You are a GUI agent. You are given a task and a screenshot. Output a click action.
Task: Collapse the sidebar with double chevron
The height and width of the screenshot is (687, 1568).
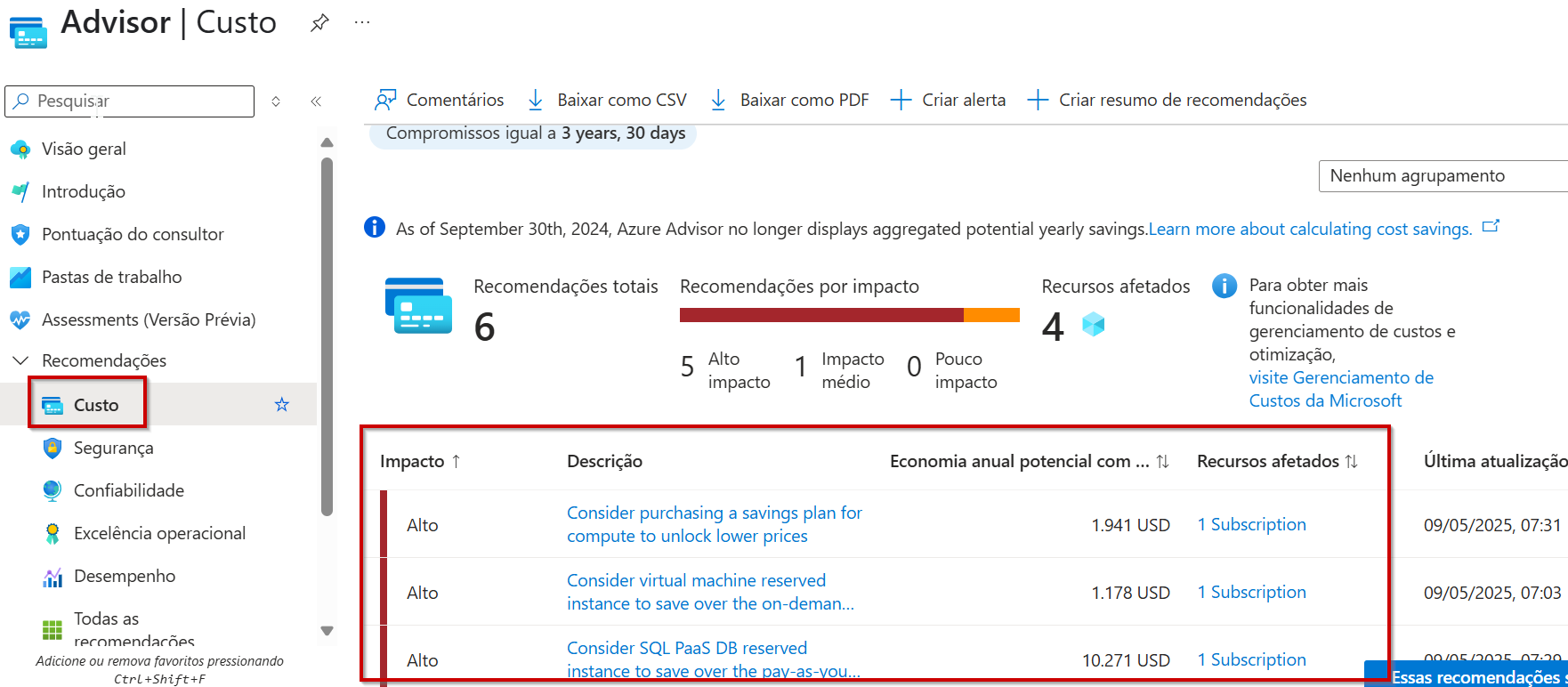(316, 101)
